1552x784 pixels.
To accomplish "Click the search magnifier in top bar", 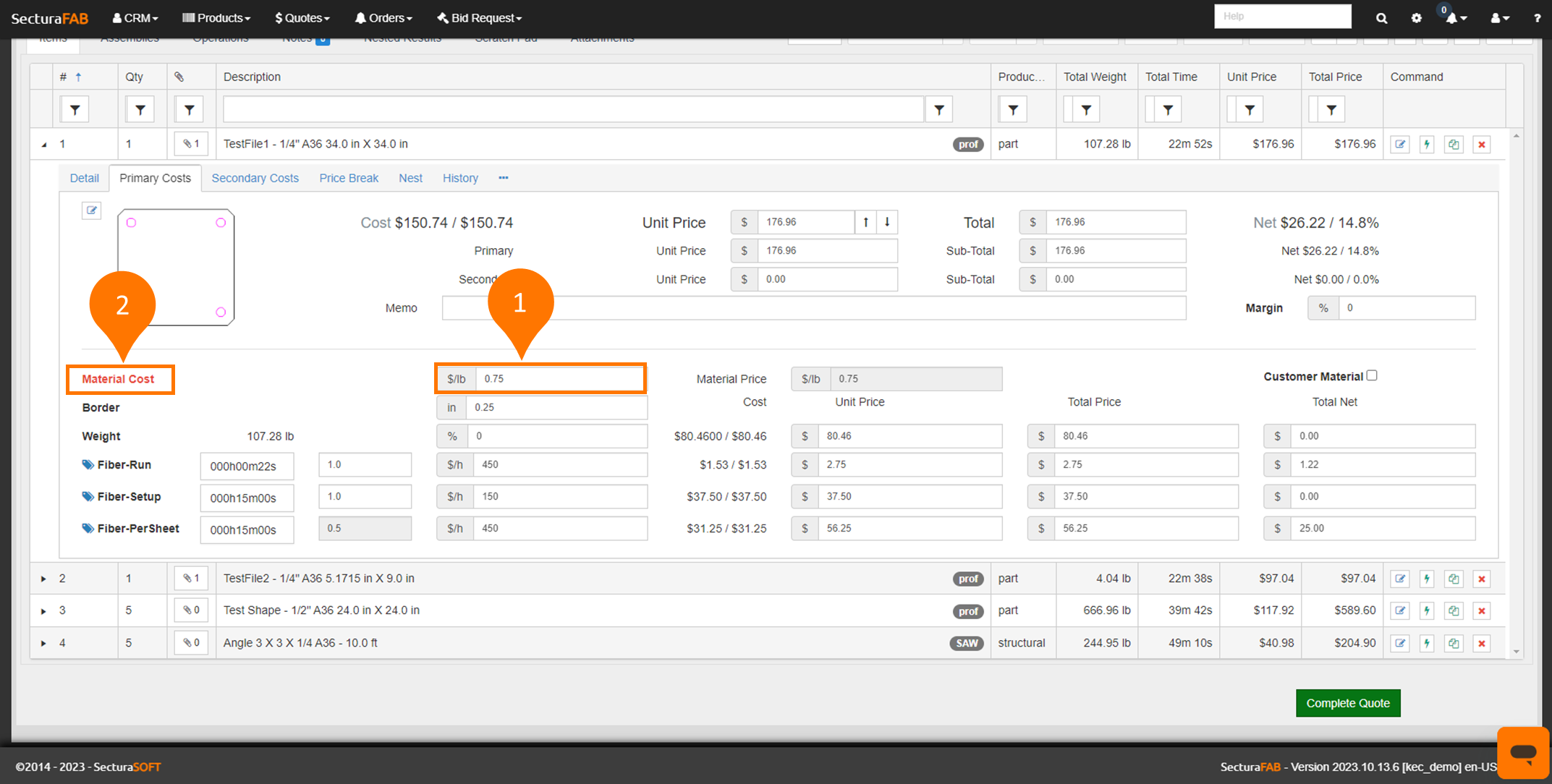I will pyautogui.click(x=1381, y=18).
